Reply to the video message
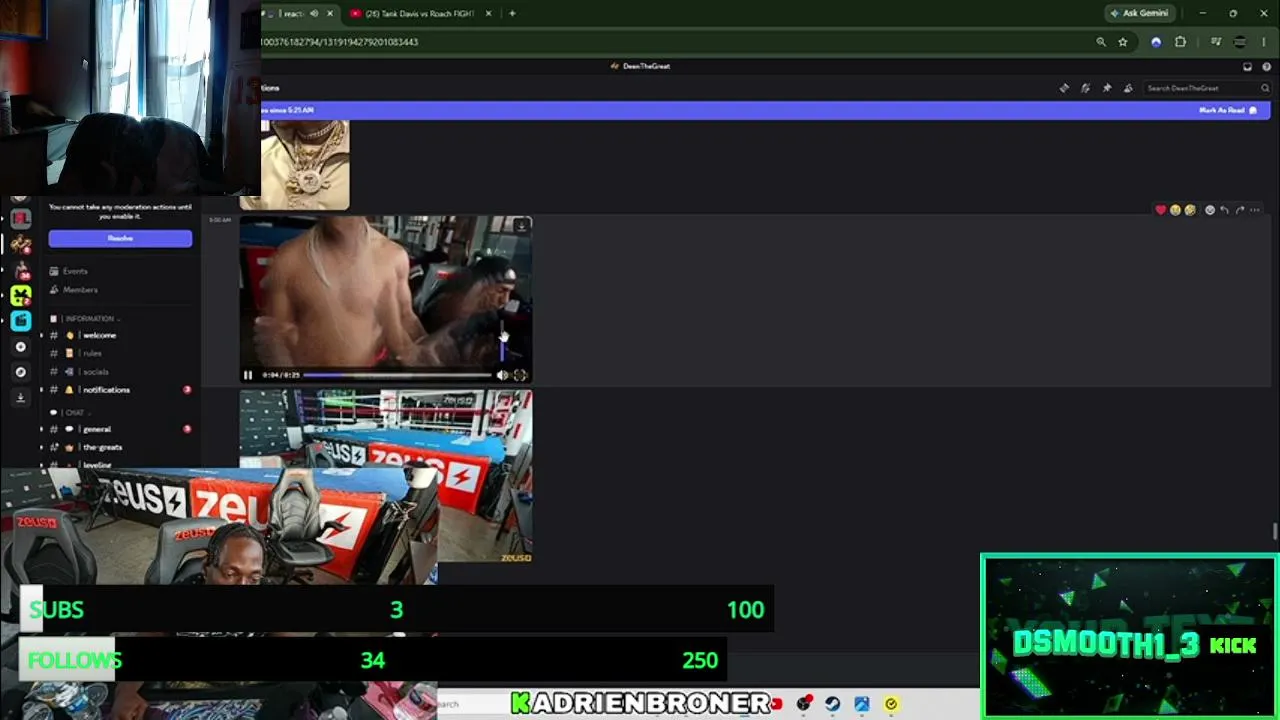The height and width of the screenshot is (720, 1280). (x=1225, y=210)
